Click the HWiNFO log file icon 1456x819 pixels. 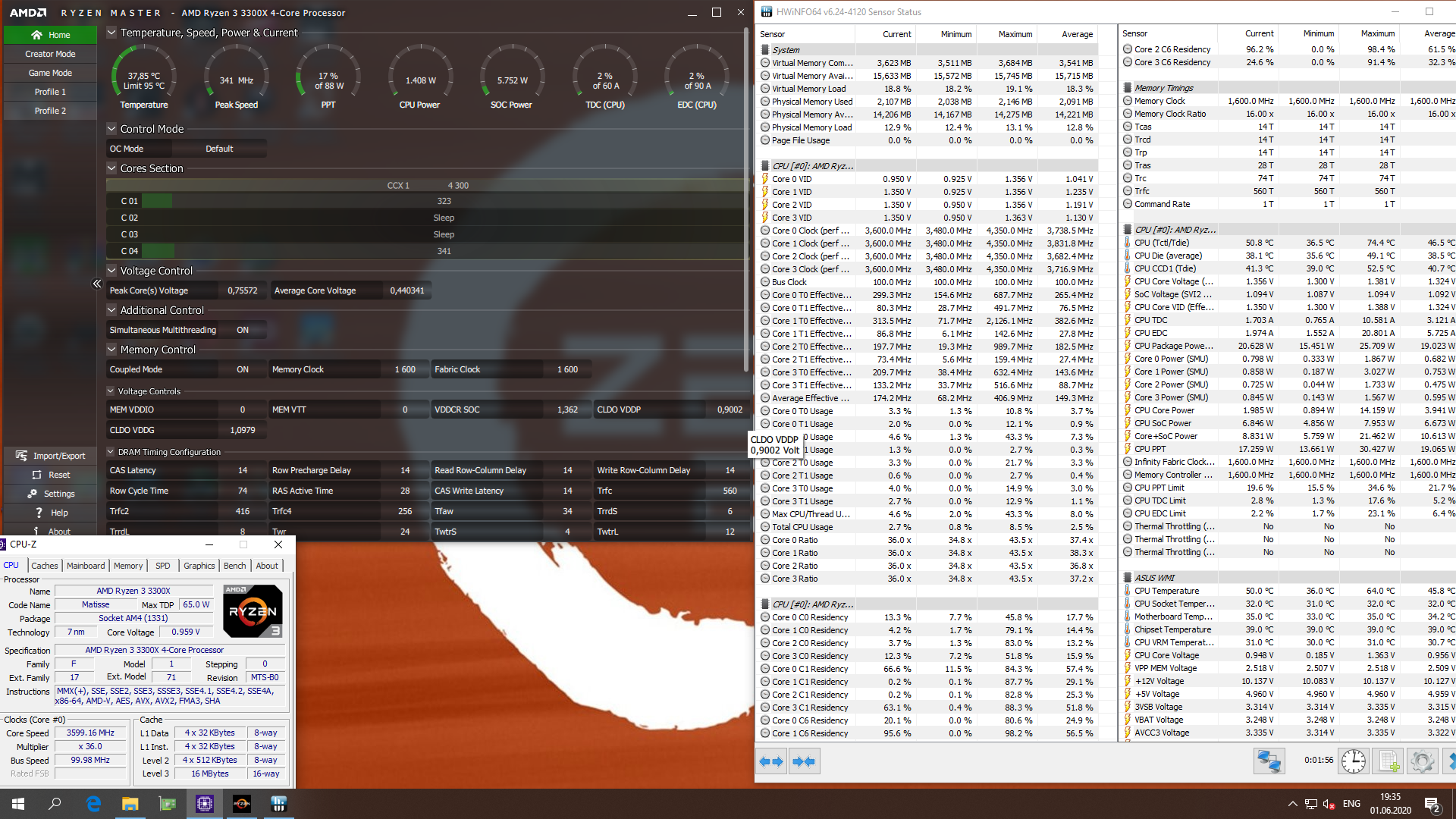point(1388,761)
